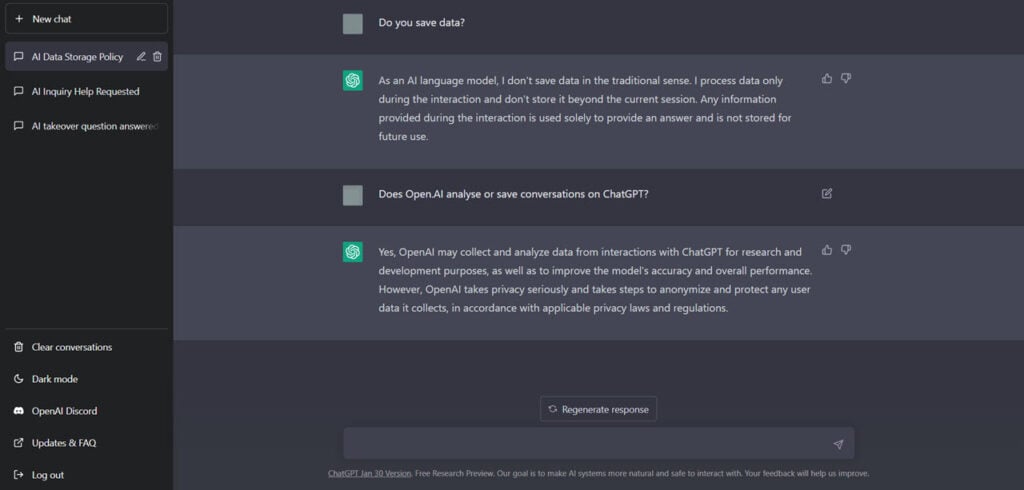Click Regenerate response button
Image resolution: width=1024 pixels, height=490 pixels.
click(x=598, y=409)
